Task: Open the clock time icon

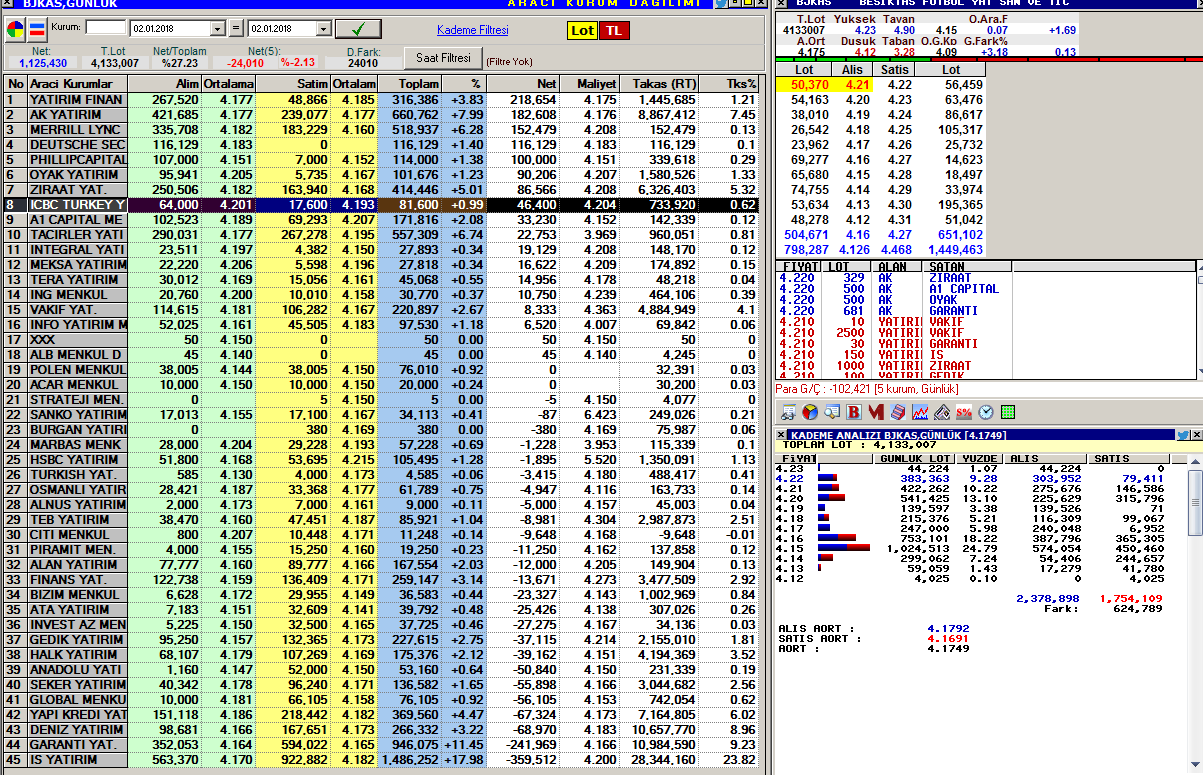Action: pyautogui.click(x=986, y=412)
